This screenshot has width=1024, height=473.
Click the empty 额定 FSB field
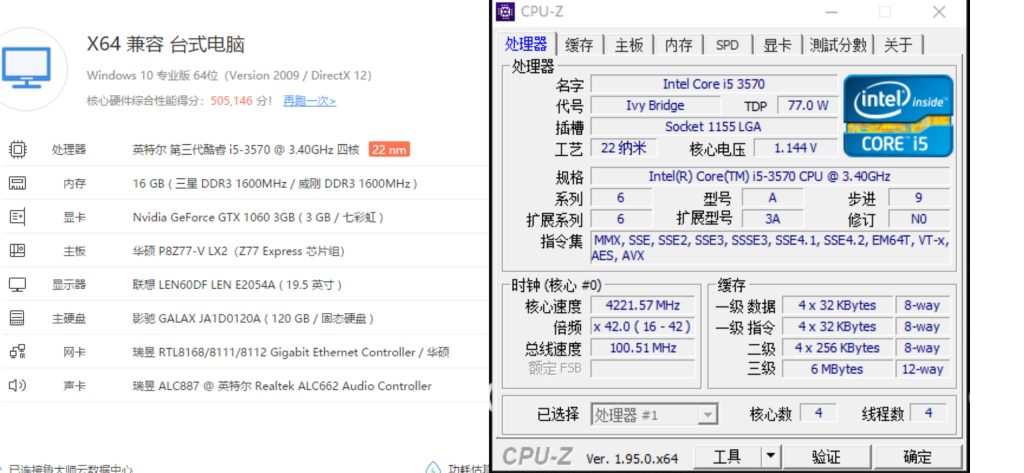coord(643,369)
